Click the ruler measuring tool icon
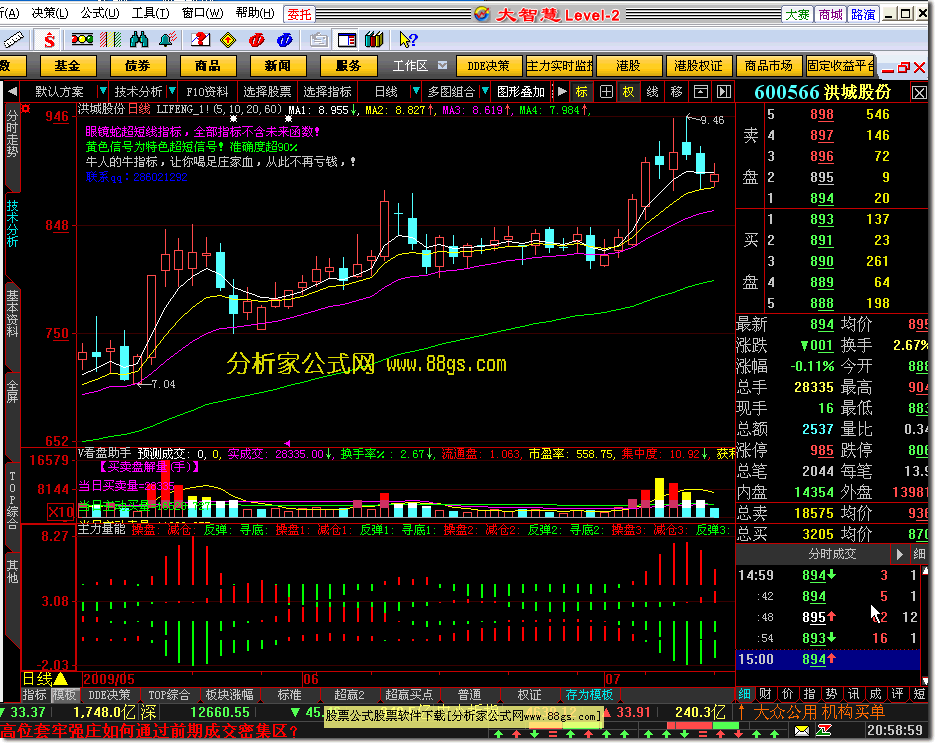This screenshot has height=745, width=938. click(x=13, y=40)
